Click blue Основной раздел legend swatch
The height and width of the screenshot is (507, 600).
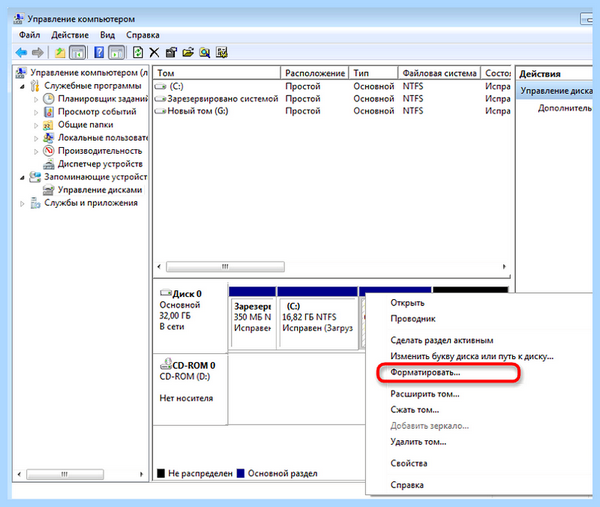241,473
